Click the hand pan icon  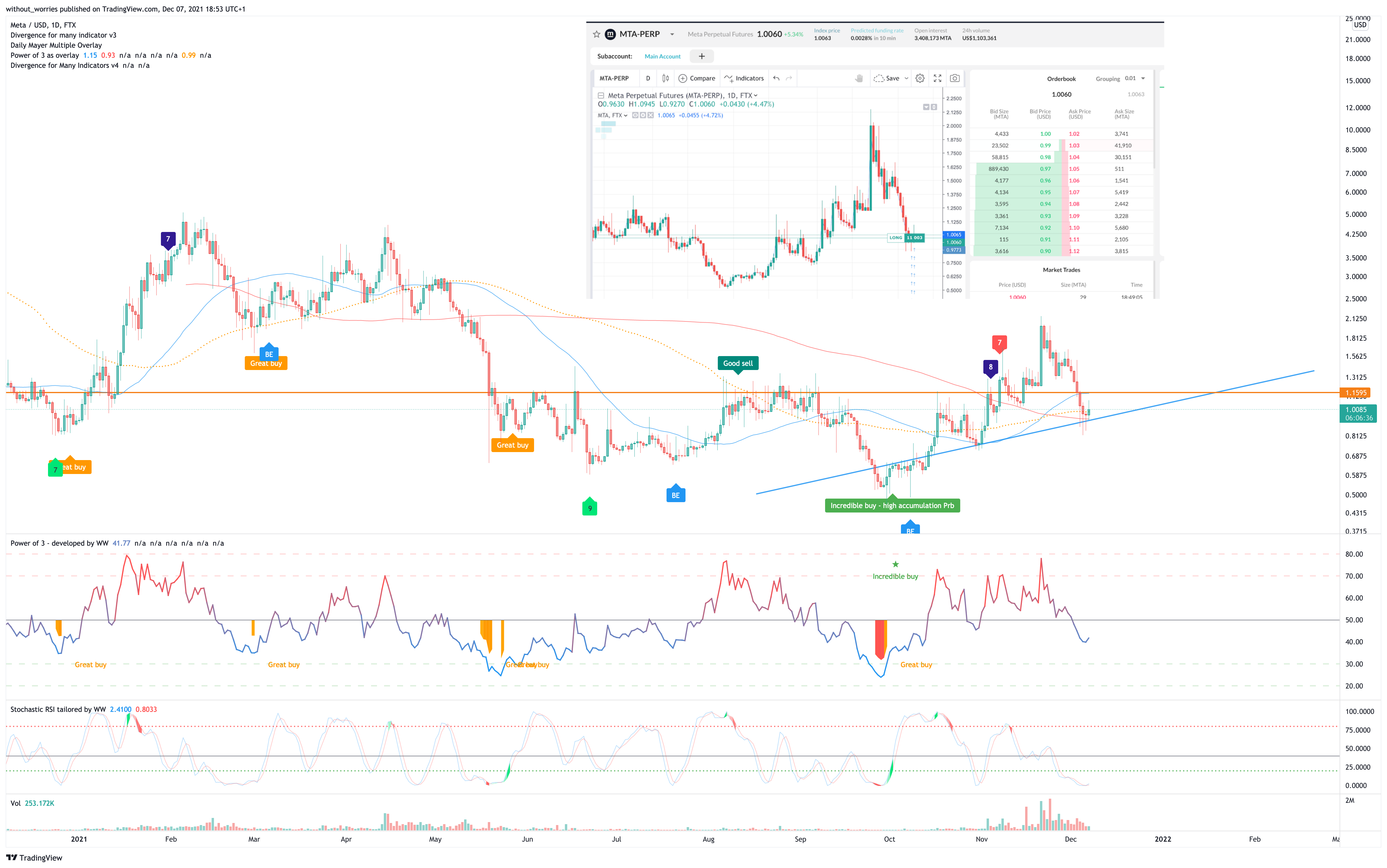pyautogui.click(x=859, y=78)
